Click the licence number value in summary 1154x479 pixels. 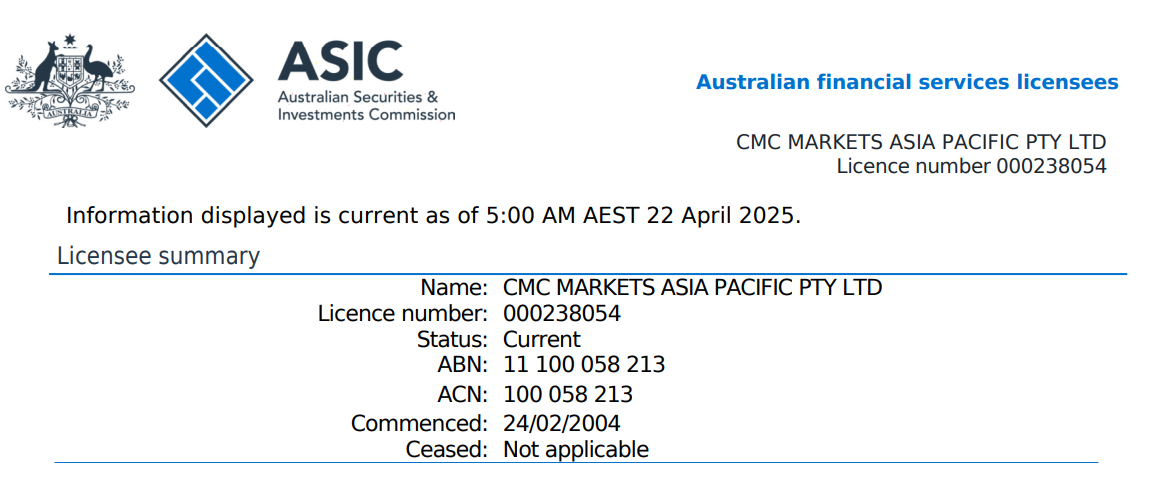pyautogui.click(x=562, y=314)
